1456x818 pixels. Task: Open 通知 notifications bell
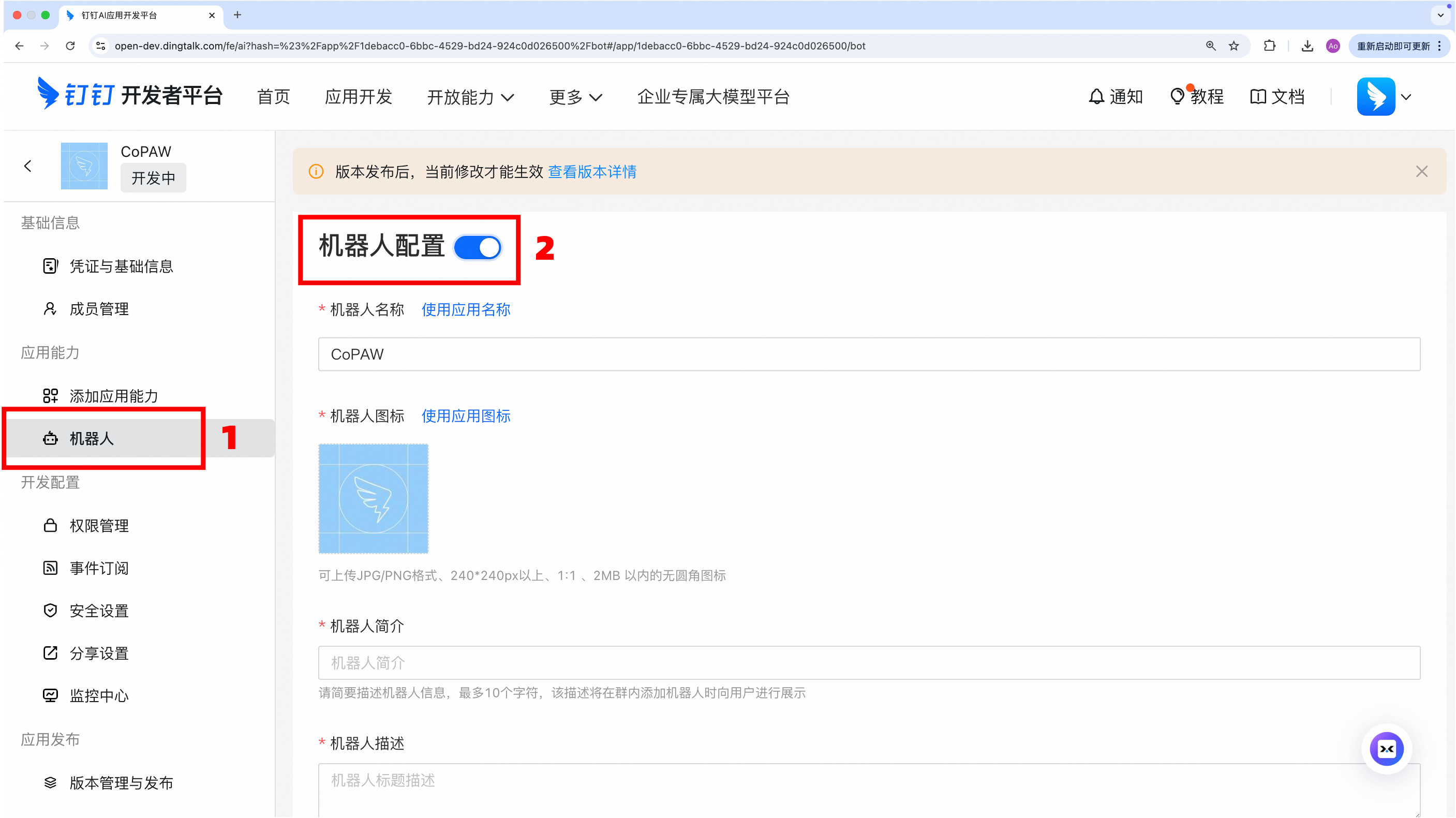point(1115,97)
